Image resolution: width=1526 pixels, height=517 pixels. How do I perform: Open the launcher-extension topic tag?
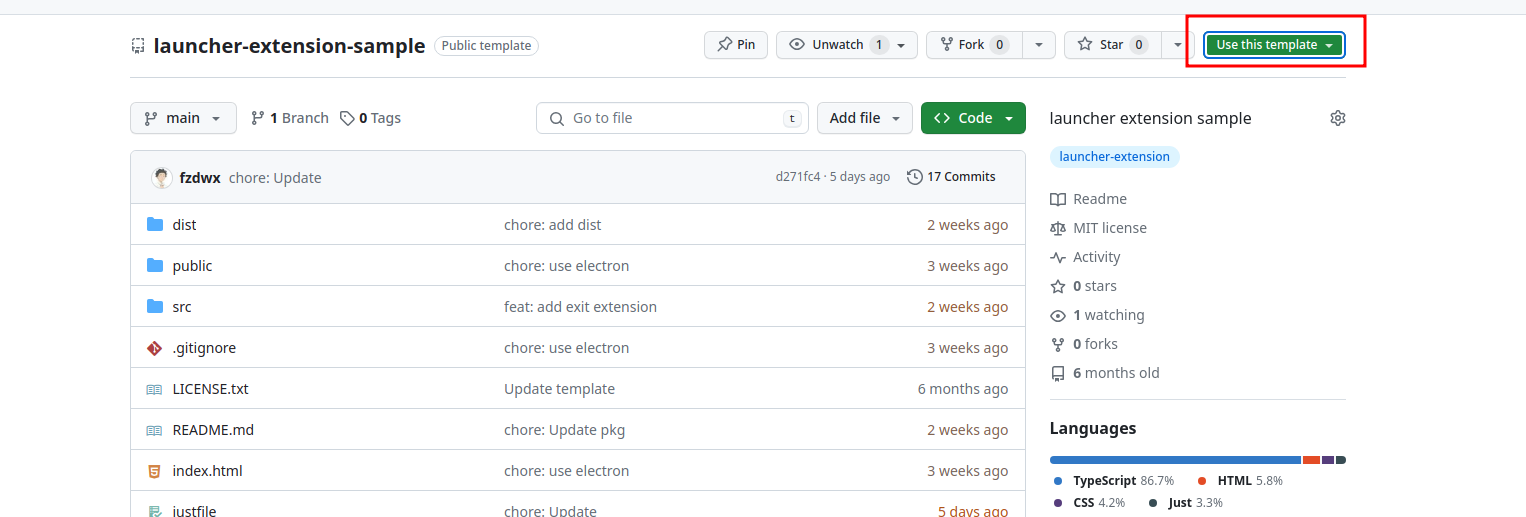click(x=1114, y=157)
